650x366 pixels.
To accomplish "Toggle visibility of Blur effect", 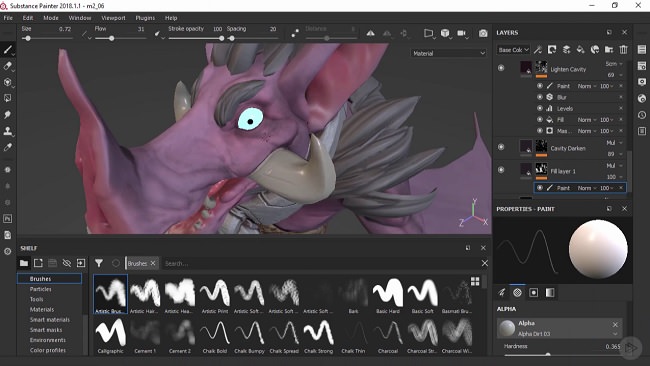I will click(540, 97).
